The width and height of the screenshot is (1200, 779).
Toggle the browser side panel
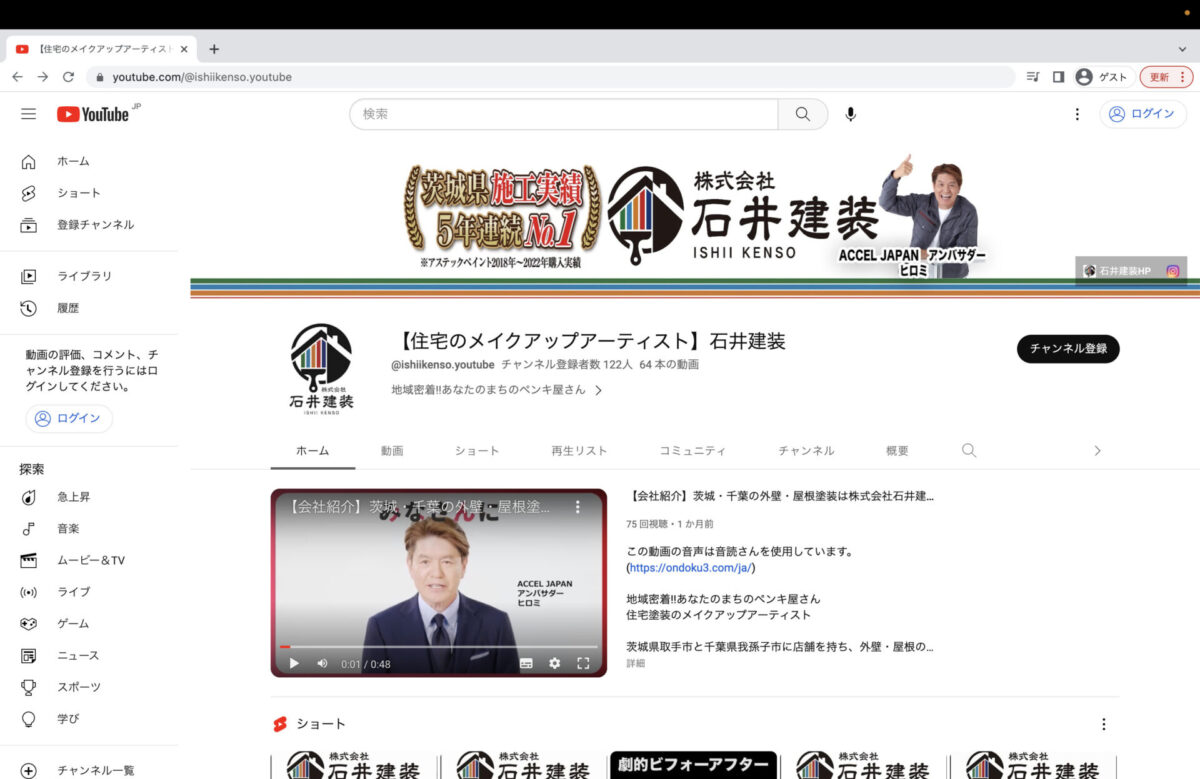point(1058,77)
